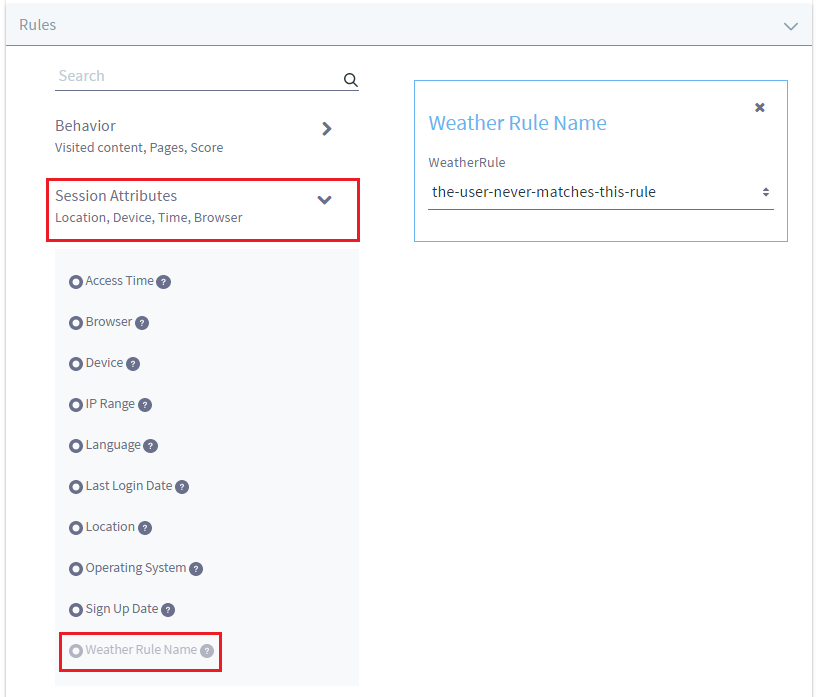Viewport: 817px width, 697px height.
Task: Click the Language label
Action: pyautogui.click(x=113, y=445)
